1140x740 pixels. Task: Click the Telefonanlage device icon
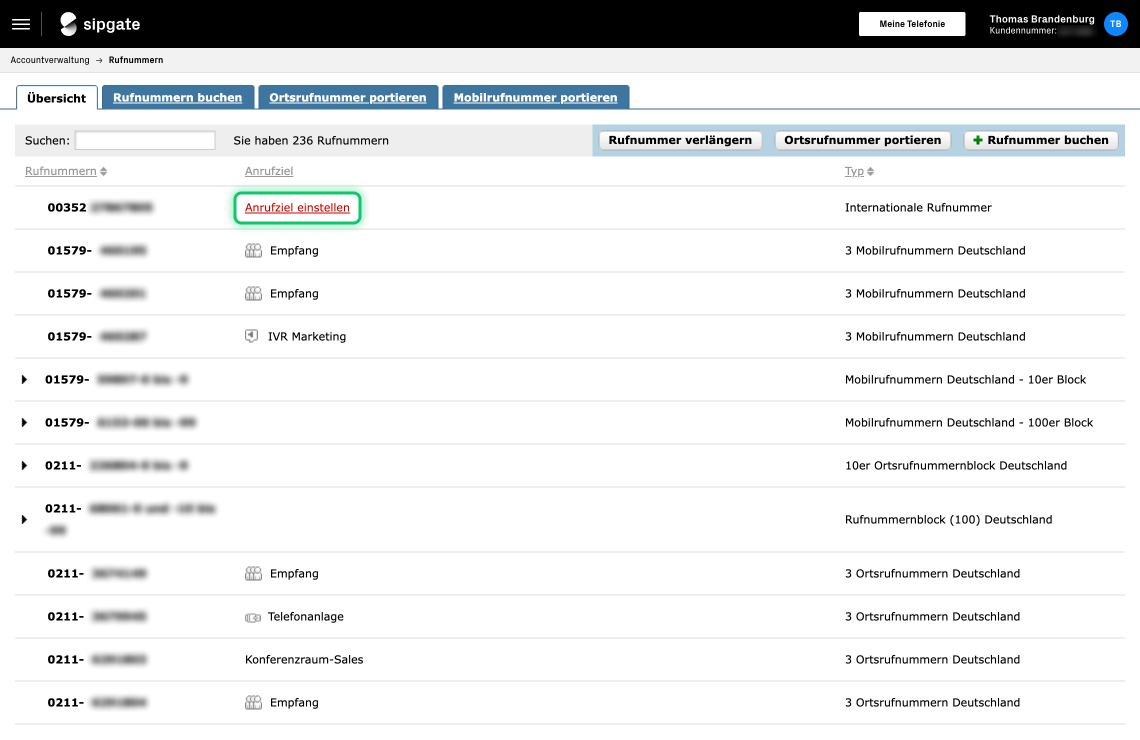(252, 617)
